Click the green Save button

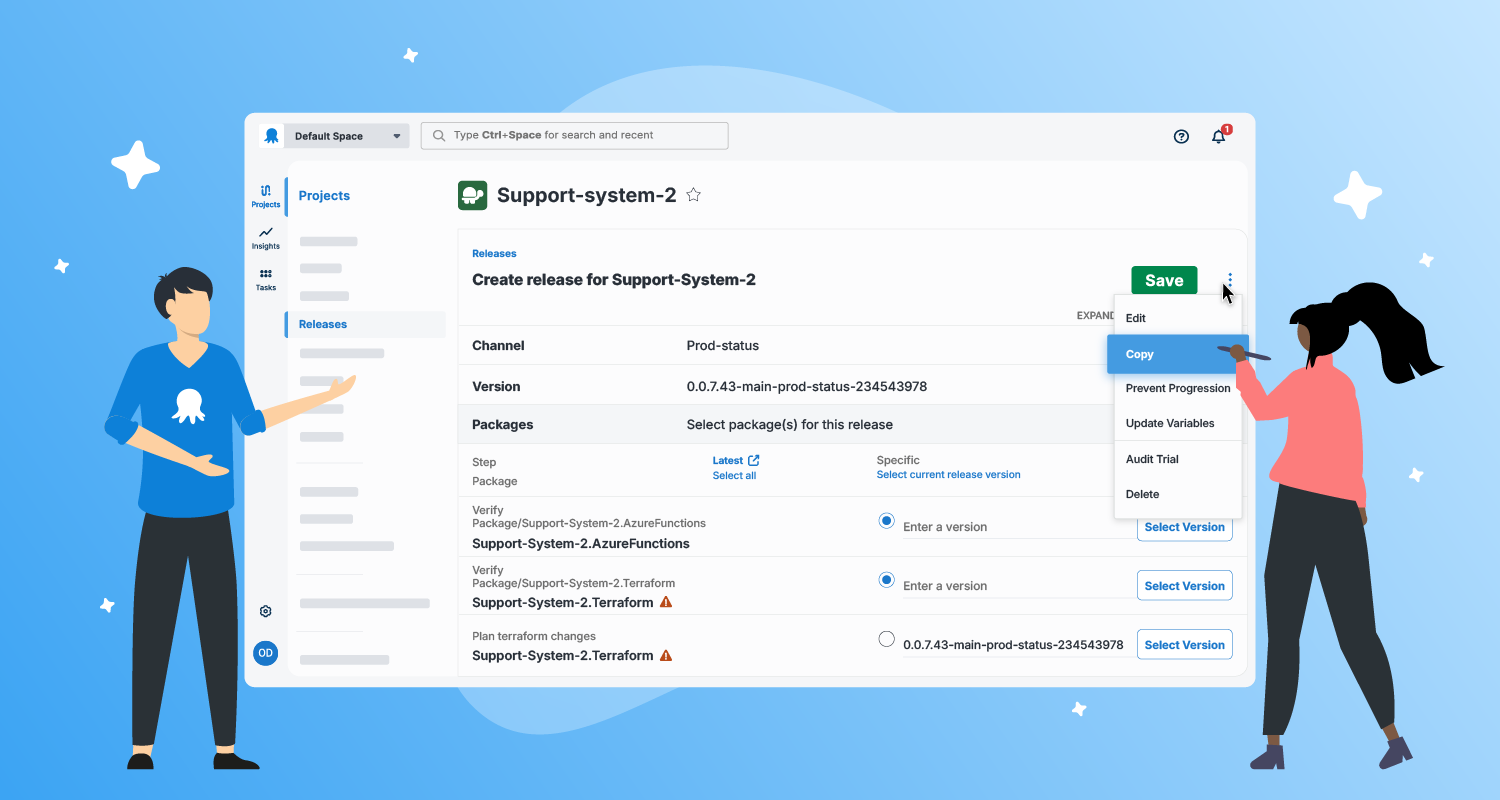point(1164,281)
